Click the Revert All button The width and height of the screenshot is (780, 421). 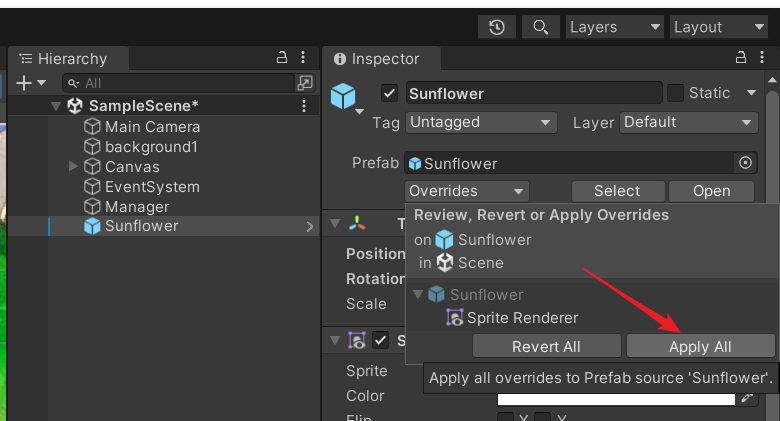pyautogui.click(x=546, y=347)
